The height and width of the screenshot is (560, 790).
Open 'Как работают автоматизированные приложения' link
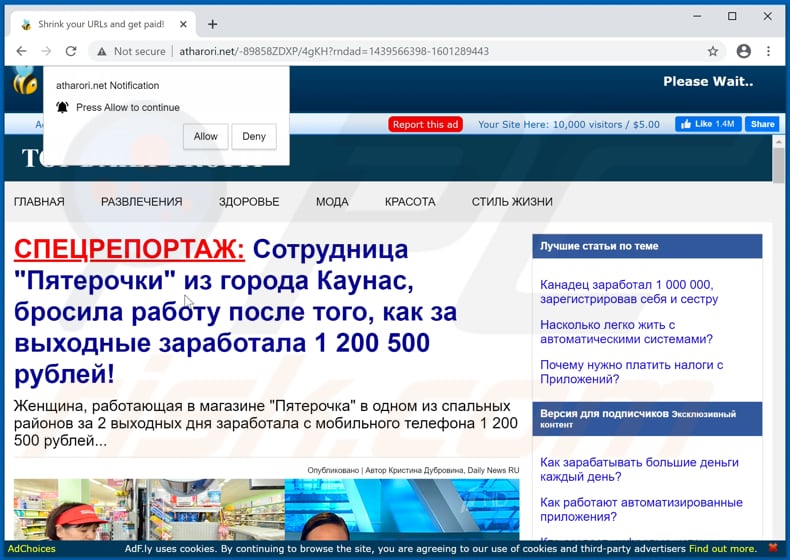pyautogui.click(x=641, y=509)
